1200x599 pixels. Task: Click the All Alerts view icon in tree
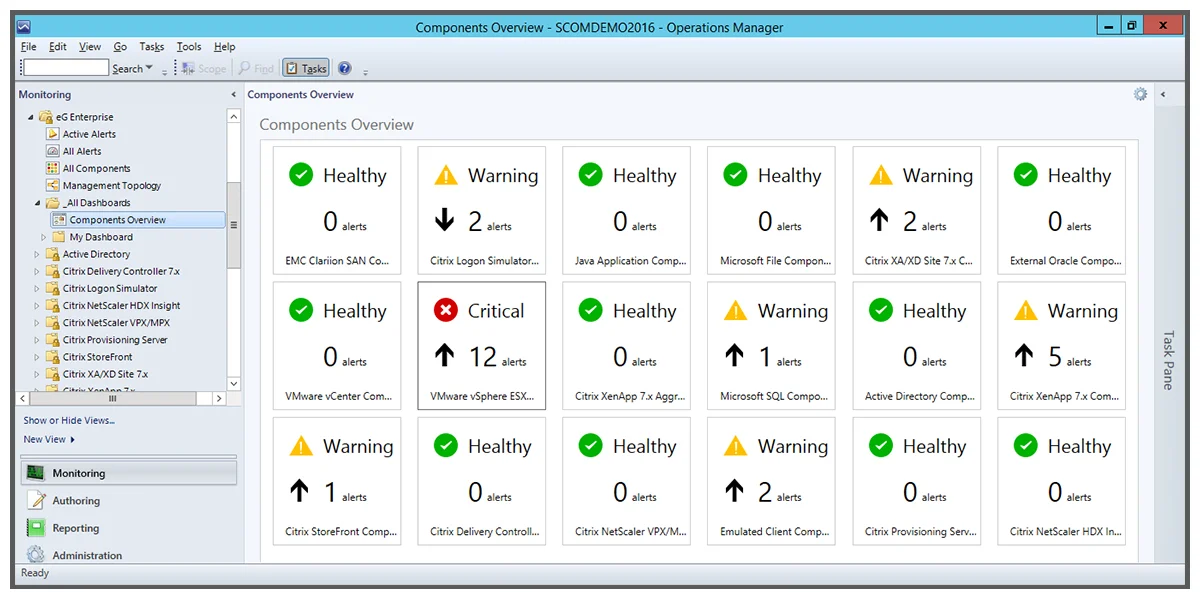click(54, 151)
